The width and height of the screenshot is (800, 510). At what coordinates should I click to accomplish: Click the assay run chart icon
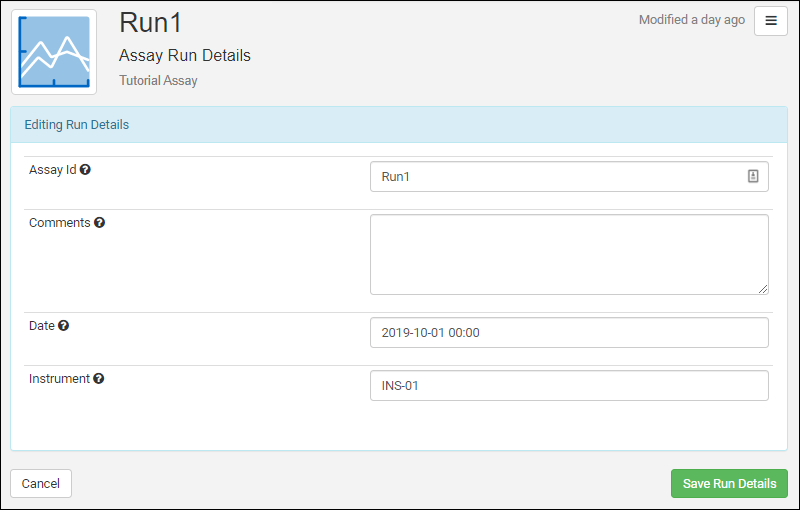click(54, 52)
